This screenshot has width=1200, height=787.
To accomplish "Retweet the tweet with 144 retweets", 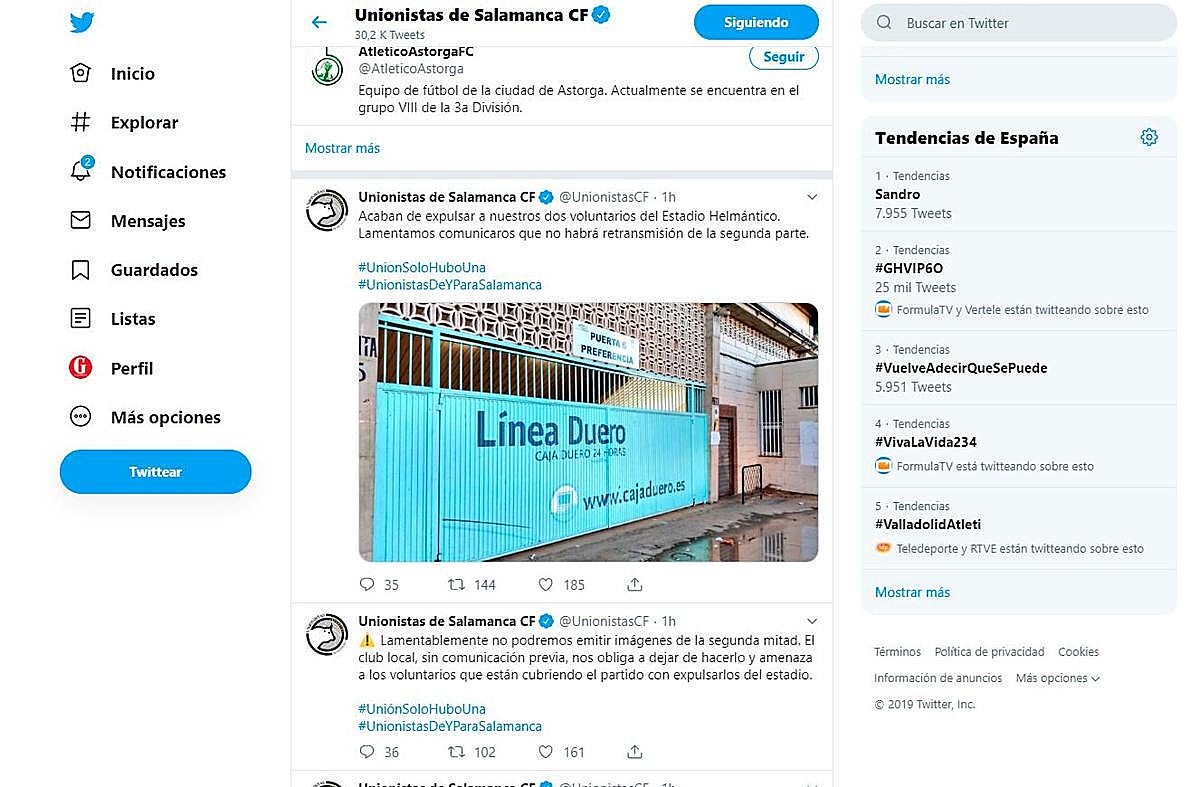I will (456, 585).
